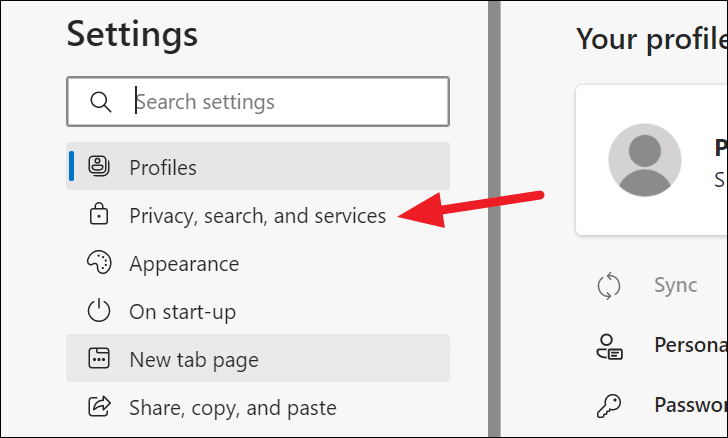Click the gray profile avatar picture
This screenshot has height=438, width=728.
(x=645, y=160)
